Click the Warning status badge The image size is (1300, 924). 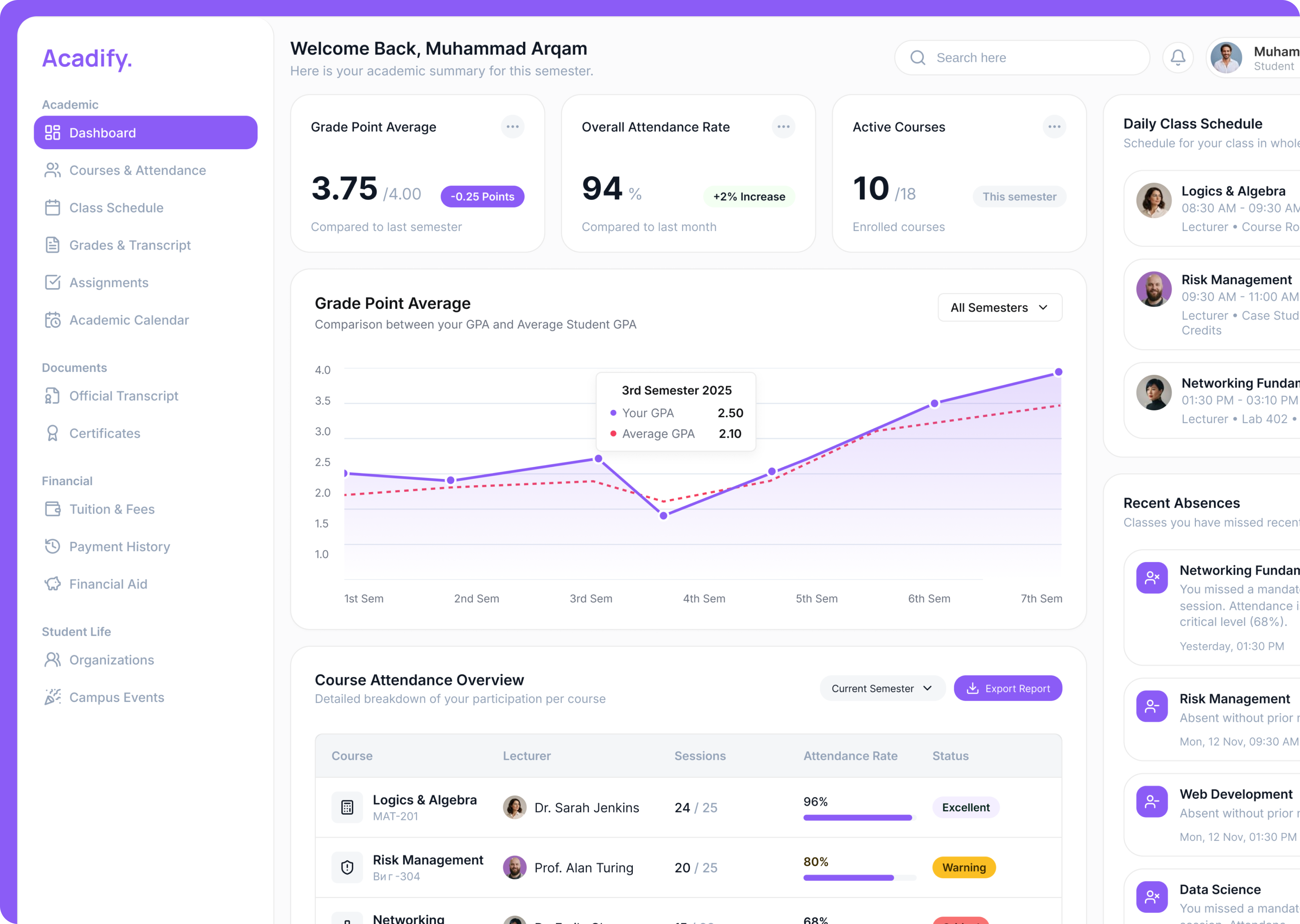point(964,868)
